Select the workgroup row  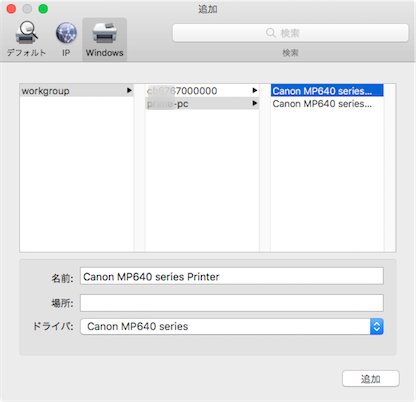[77, 91]
